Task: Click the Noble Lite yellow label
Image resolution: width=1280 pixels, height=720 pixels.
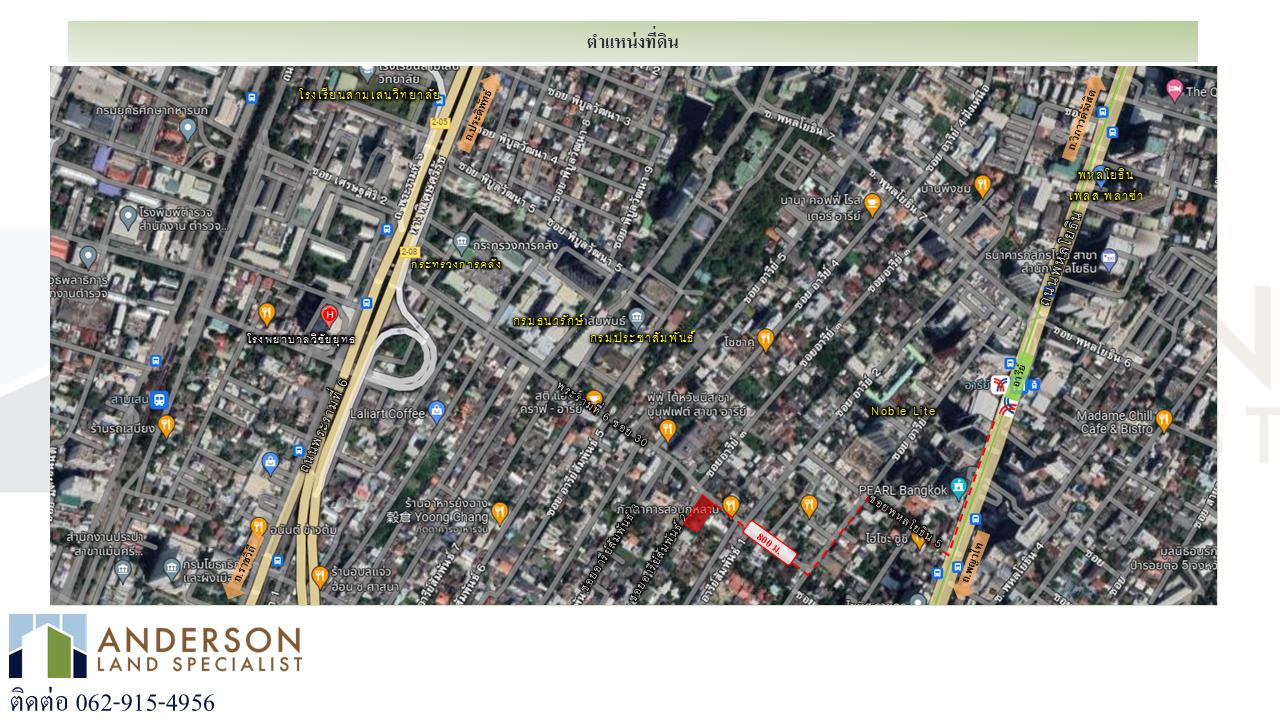Action: coord(903,411)
